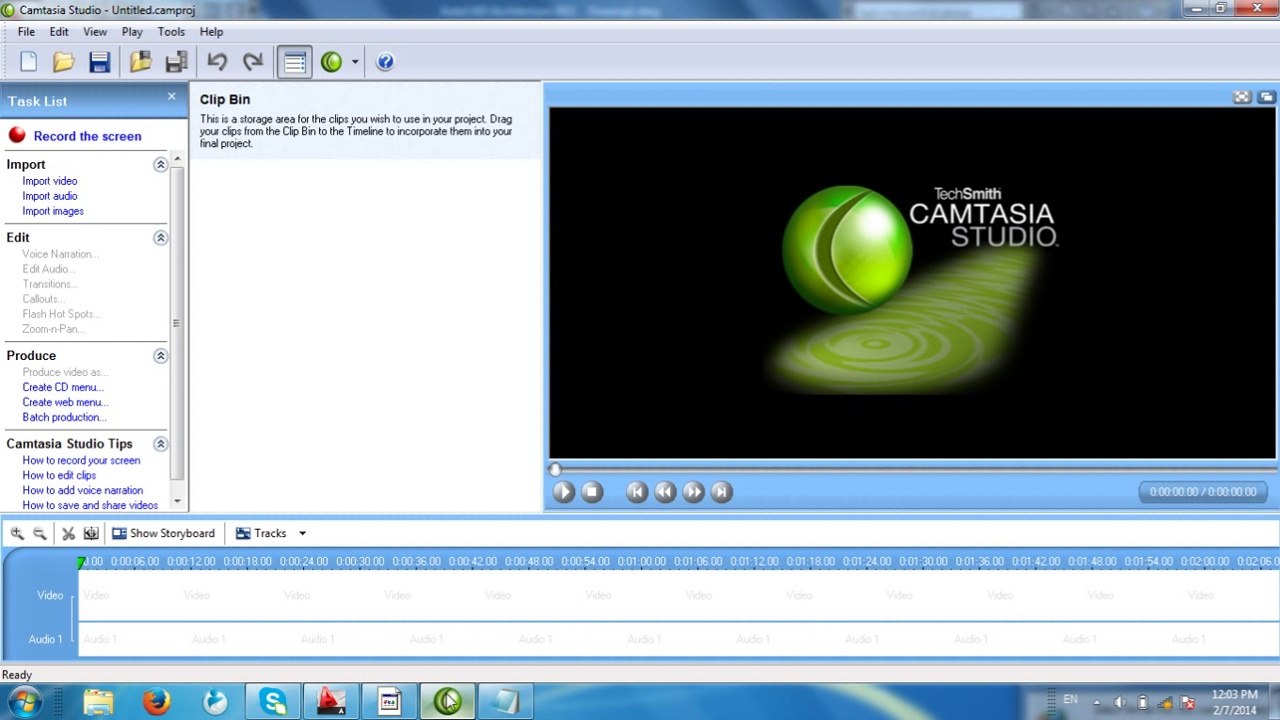Click Create web menu link
The height and width of the screenshot is (720, 1280).
65,402
